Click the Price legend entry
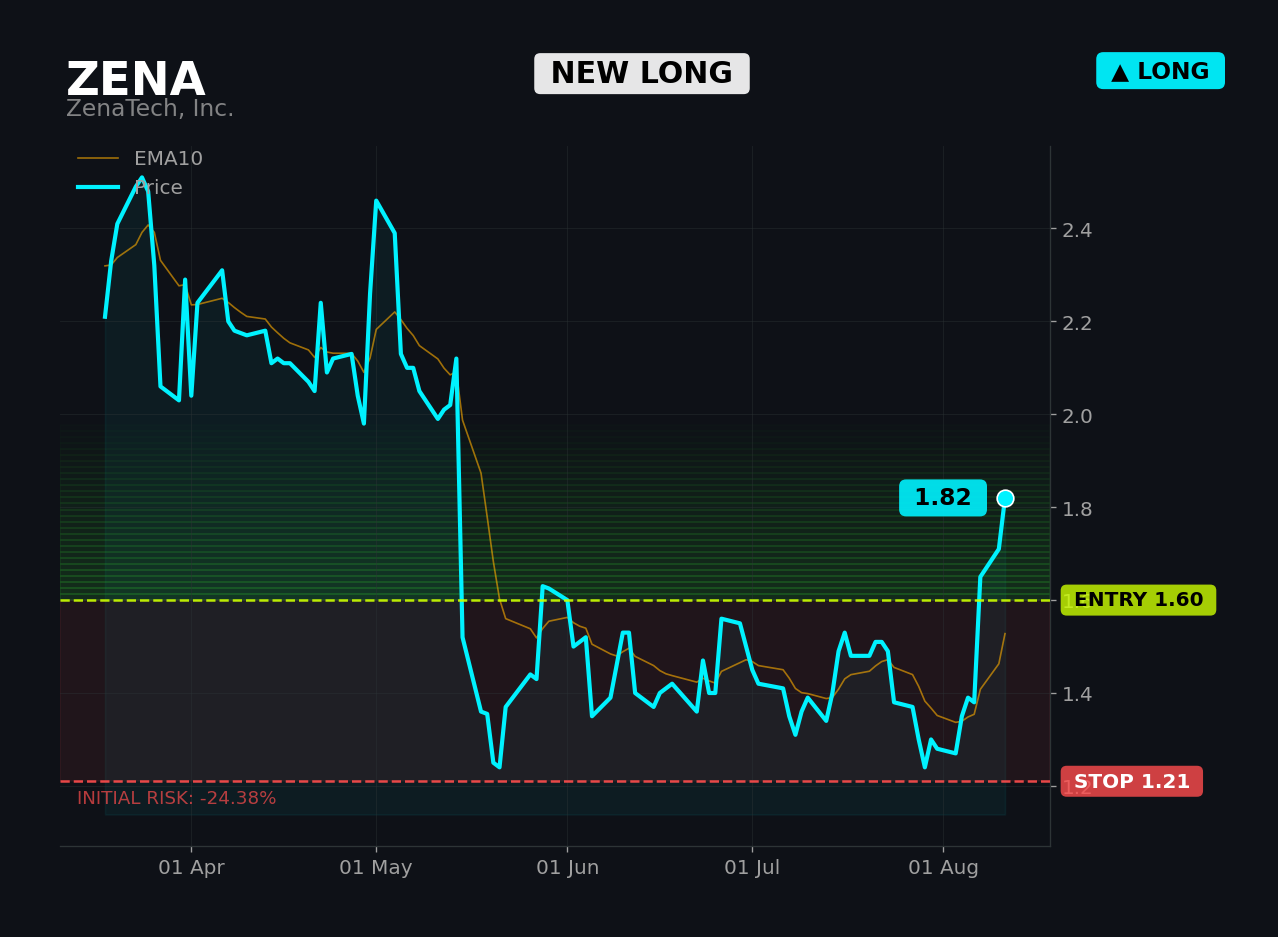Viewport: 1278px width, 937px height. click(130, 188)
